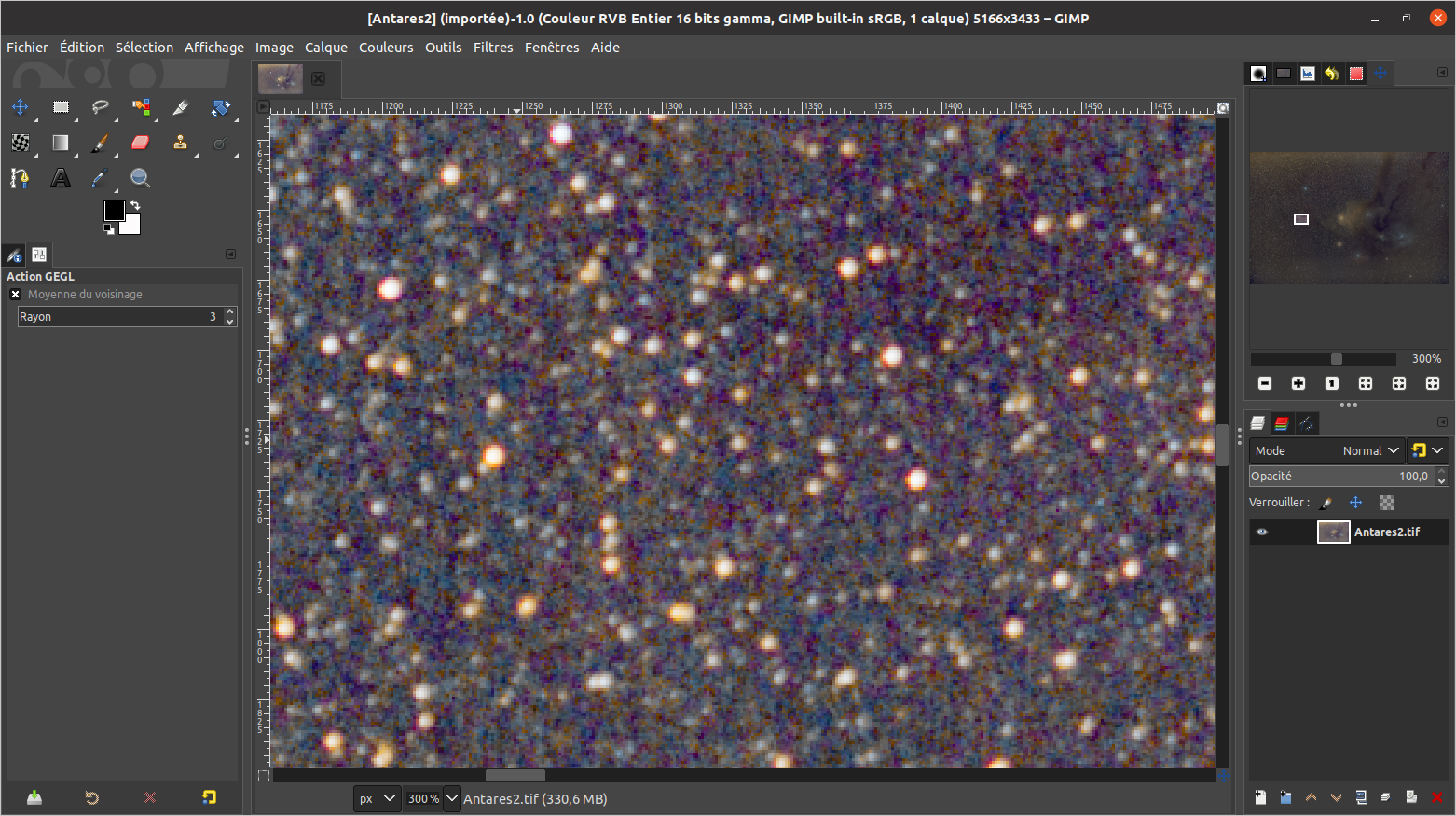Viewport: 1456px width, 816px height.
Task: Create a new layer
Action: [x=1260, y=797]
